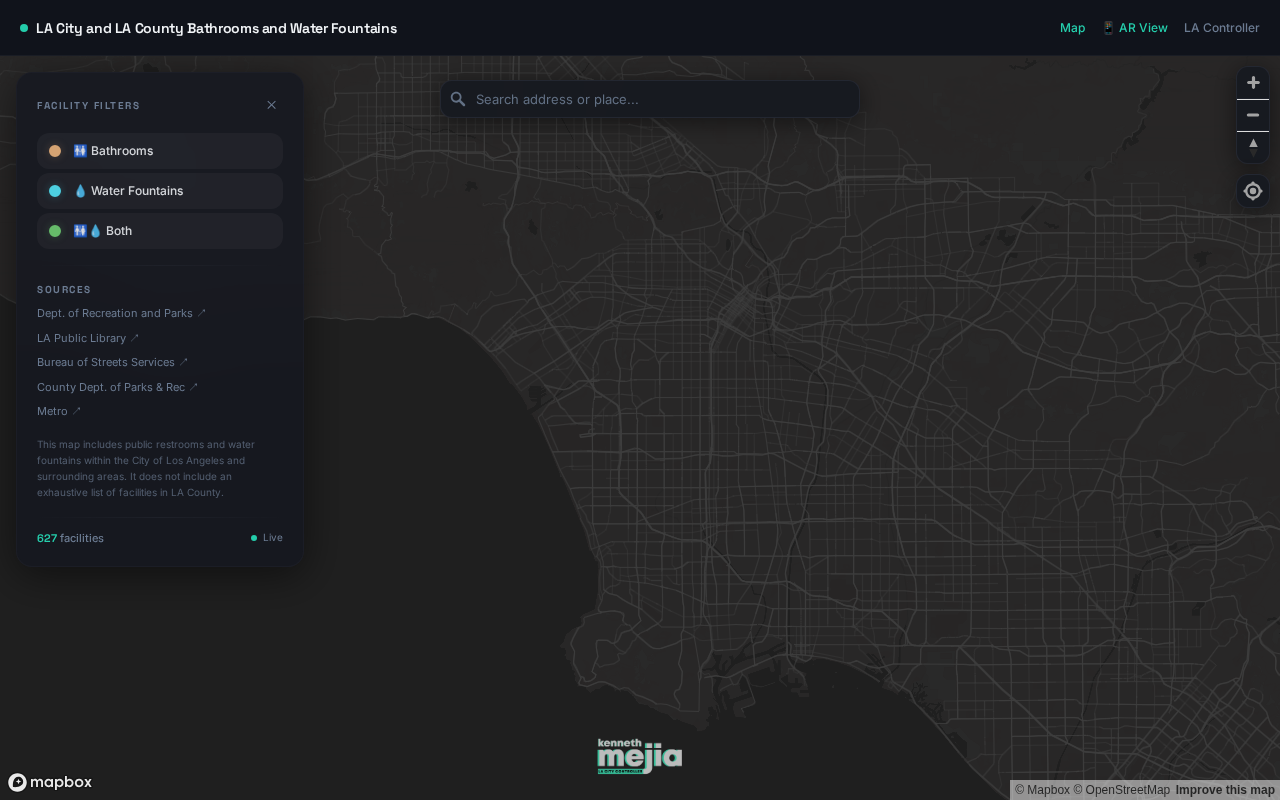Zoom in on the map
The height and width of the screenshot is (800, 1280).
pyautogui.click(x=1253, y=83)
